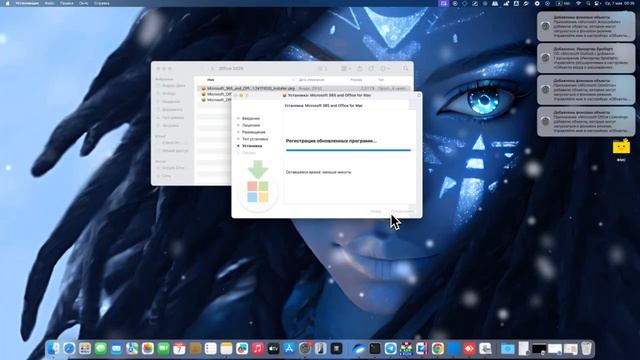The width and height of the screenshot is (640, 360).
Task: Launch Safari from the Dock
Action: click(x=69, y=349)
